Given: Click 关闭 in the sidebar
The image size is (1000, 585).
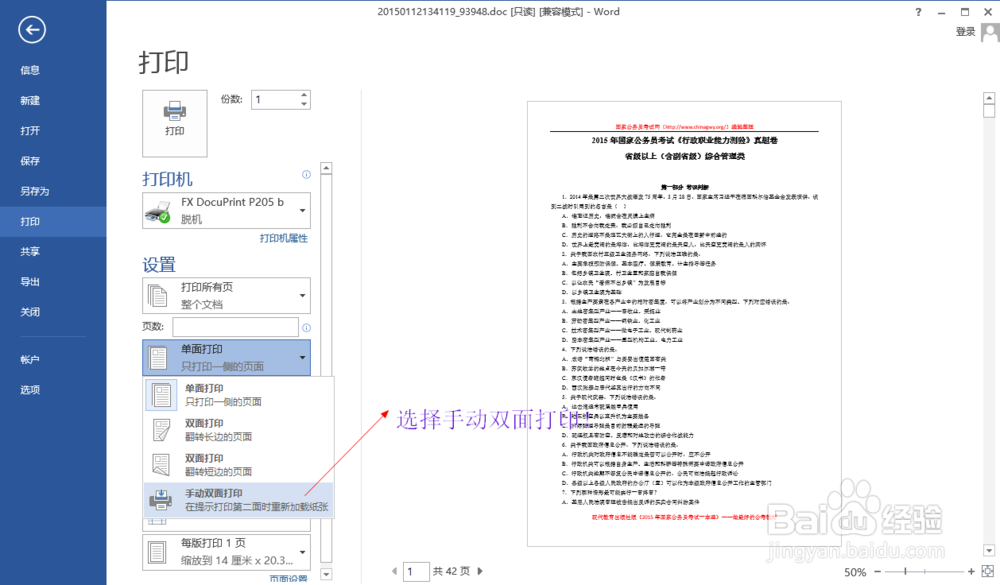Looking at the screenshot, I should (30, 312).
